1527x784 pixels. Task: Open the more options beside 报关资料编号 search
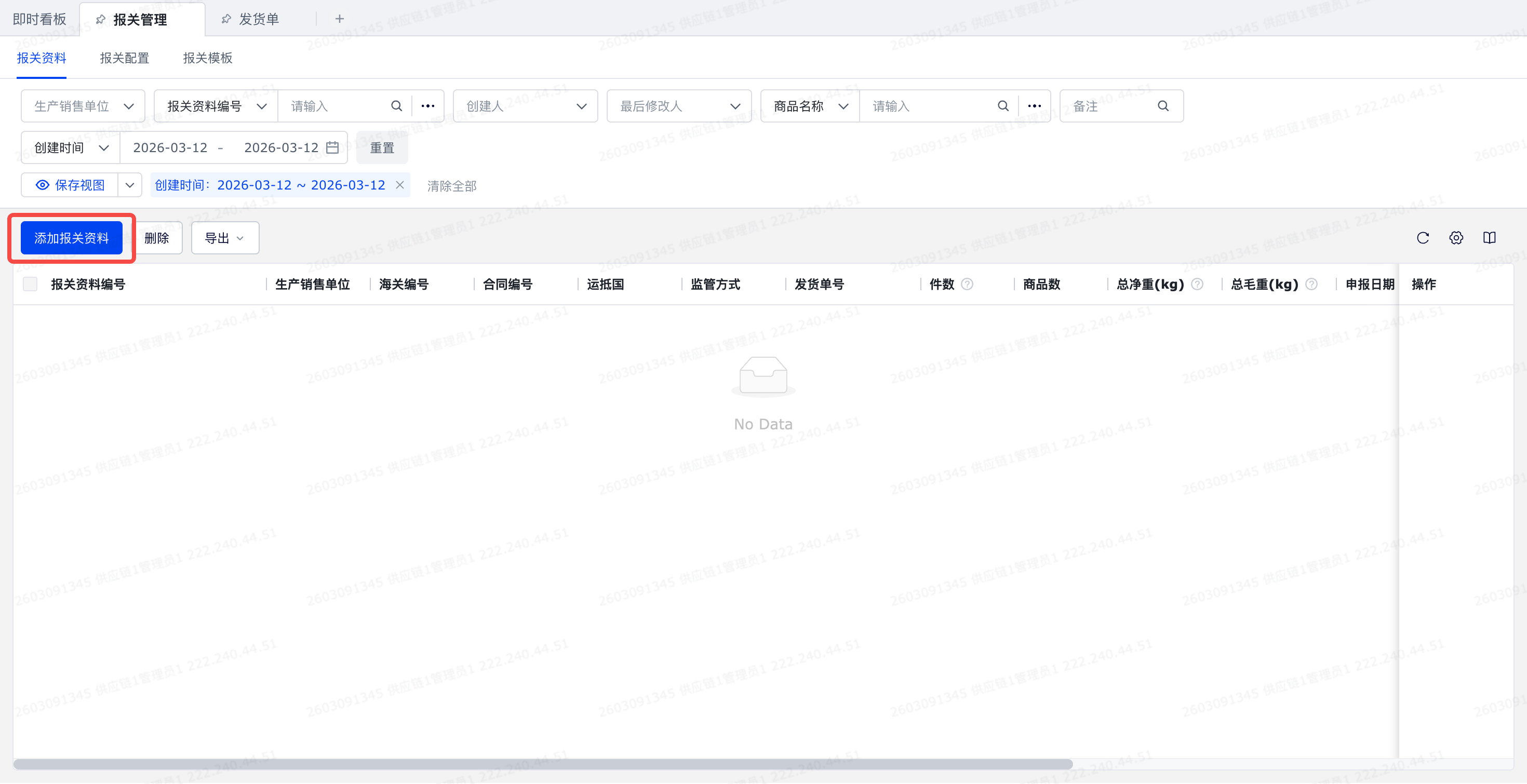[427, 106]
